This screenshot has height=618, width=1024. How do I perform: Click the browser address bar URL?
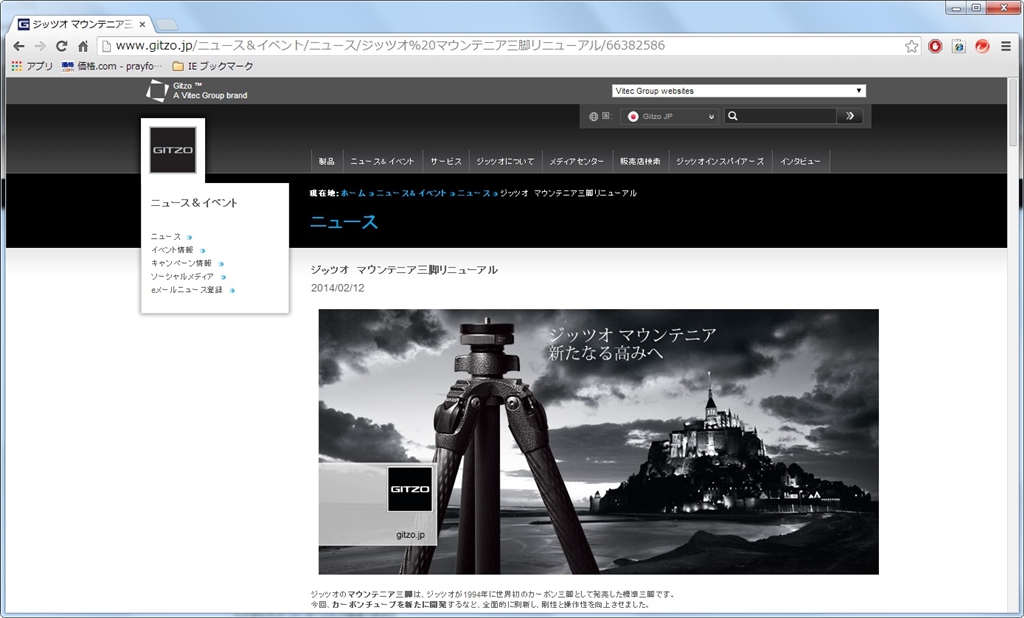coord(390,46)
